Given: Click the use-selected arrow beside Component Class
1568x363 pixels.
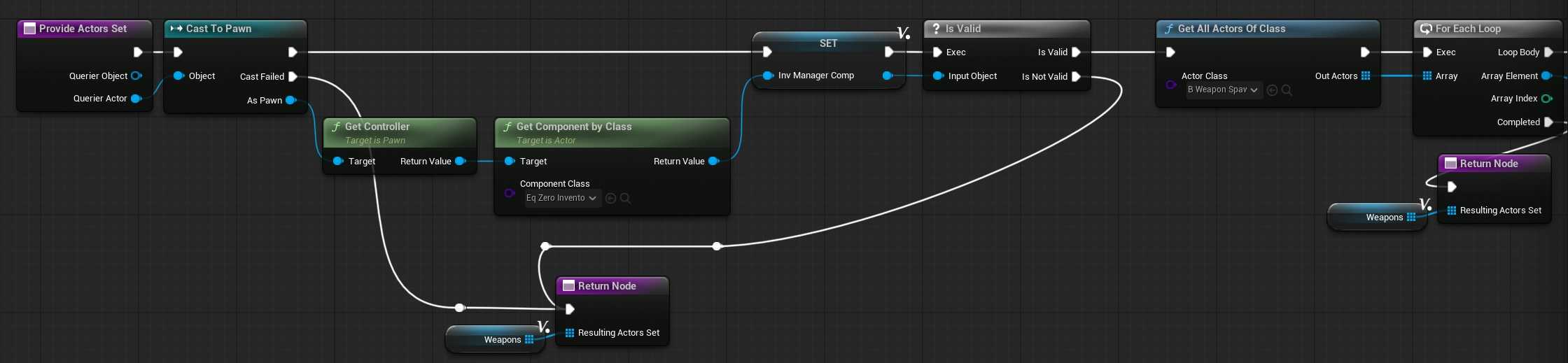Looking at the screenshot, I should [x=610, y=199].
